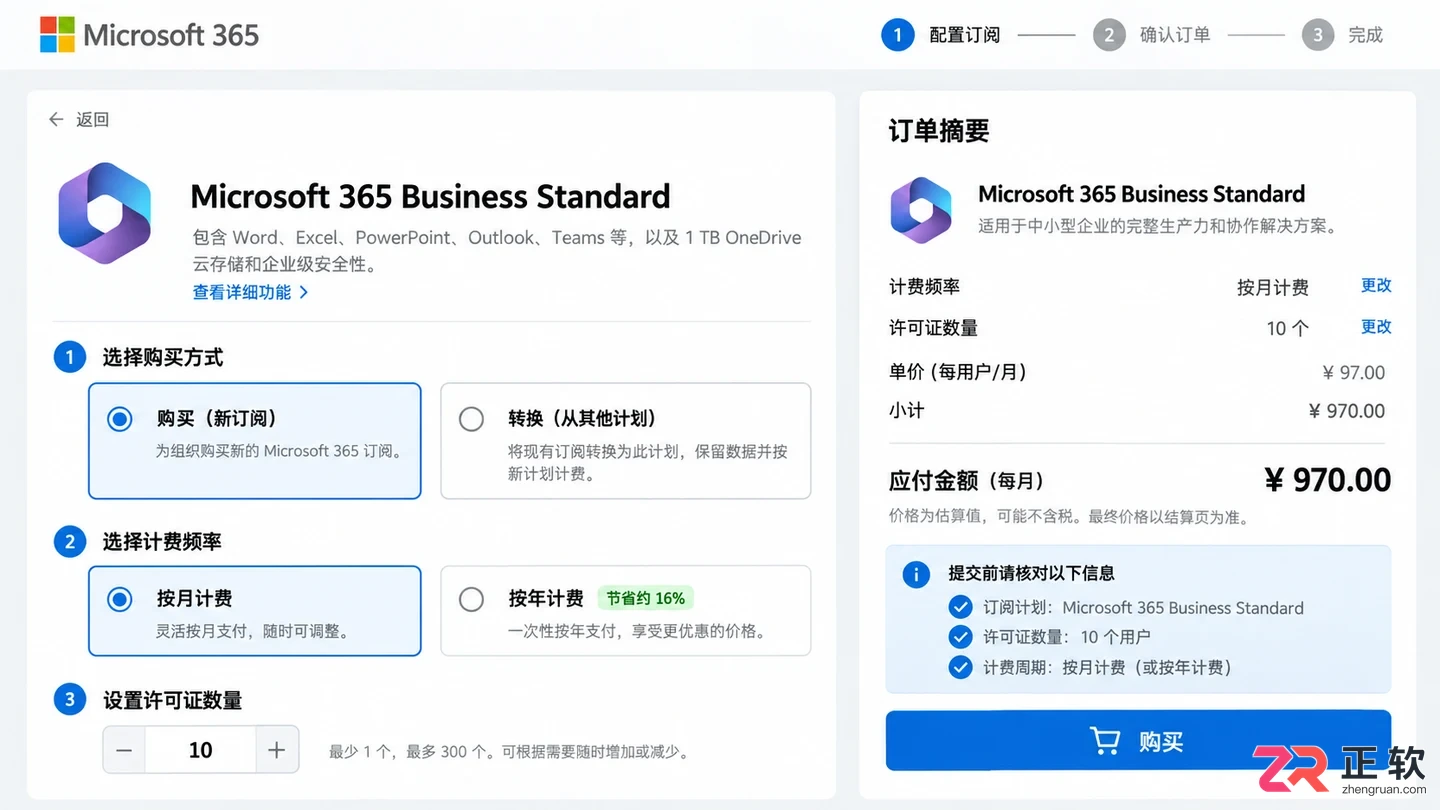Open step 2 确认订单 in progress bar
Image resolution: width=1440 pixels, height=810 pixels.
1151,35
